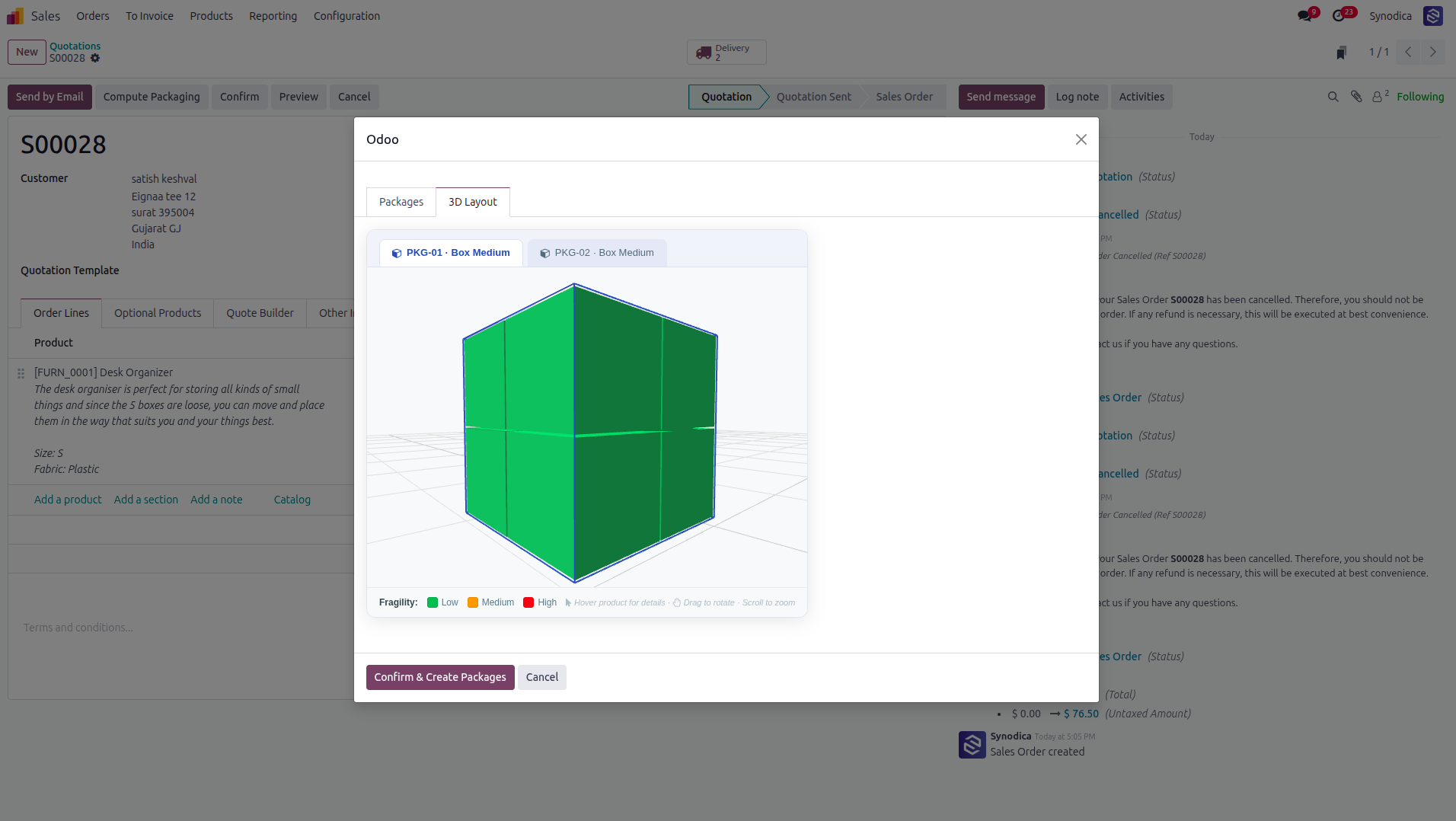Close the Odoo dialog with X icon
This screenshot has width=1456, height=821.
point(1081,139)
